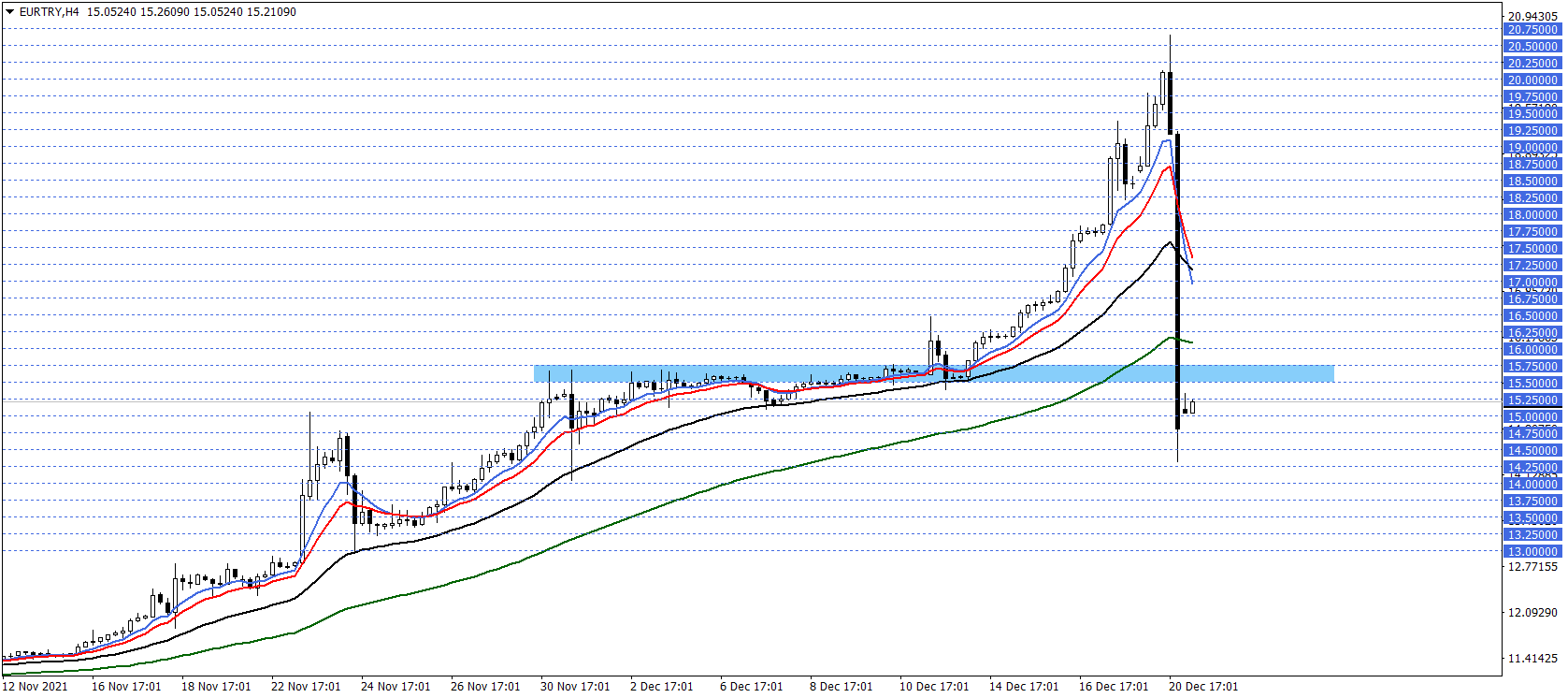
Task: Click the 20.00000 price level label
Action: 1532,80
